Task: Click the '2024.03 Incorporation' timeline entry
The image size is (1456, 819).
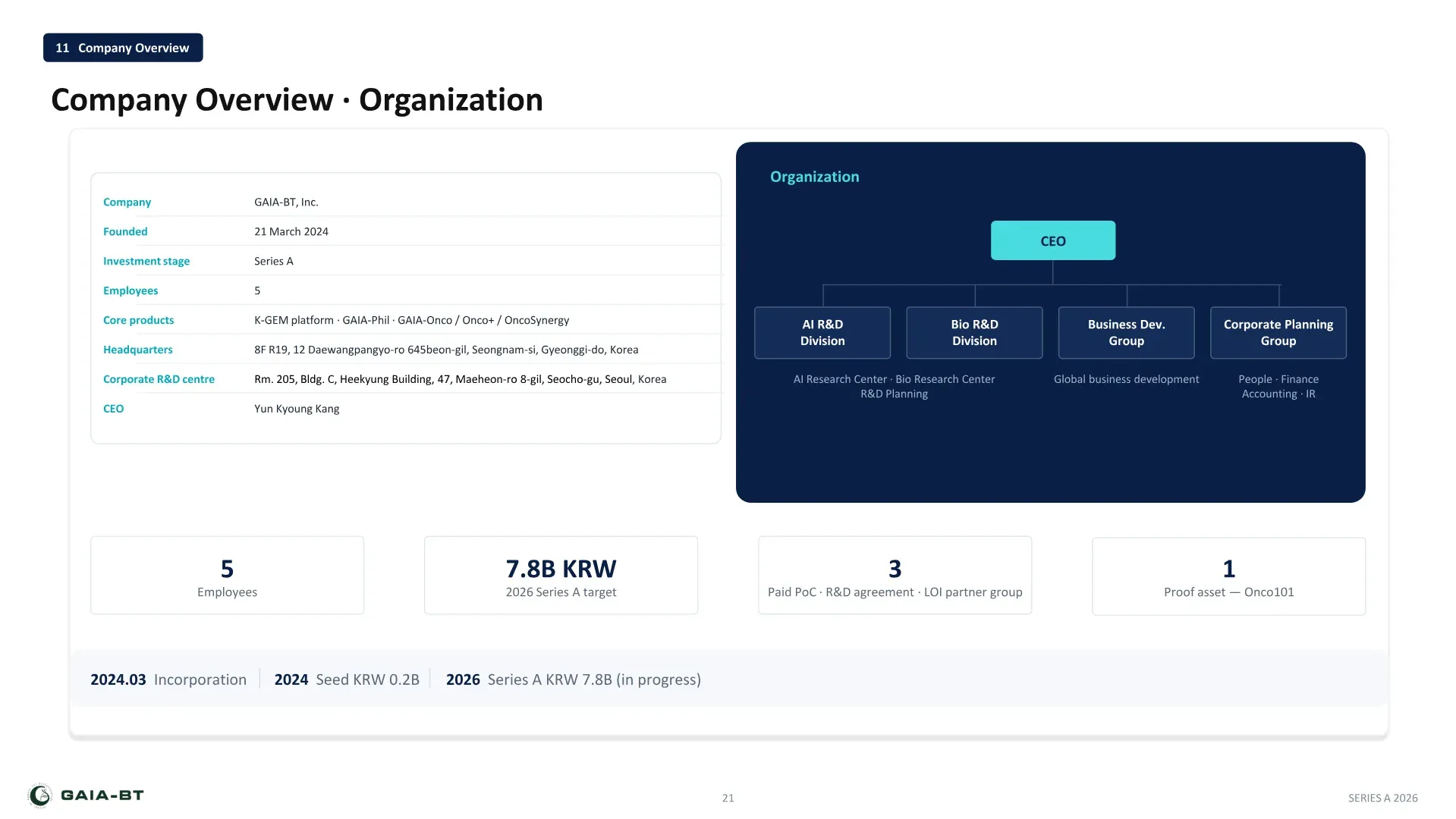Action: 168,679
